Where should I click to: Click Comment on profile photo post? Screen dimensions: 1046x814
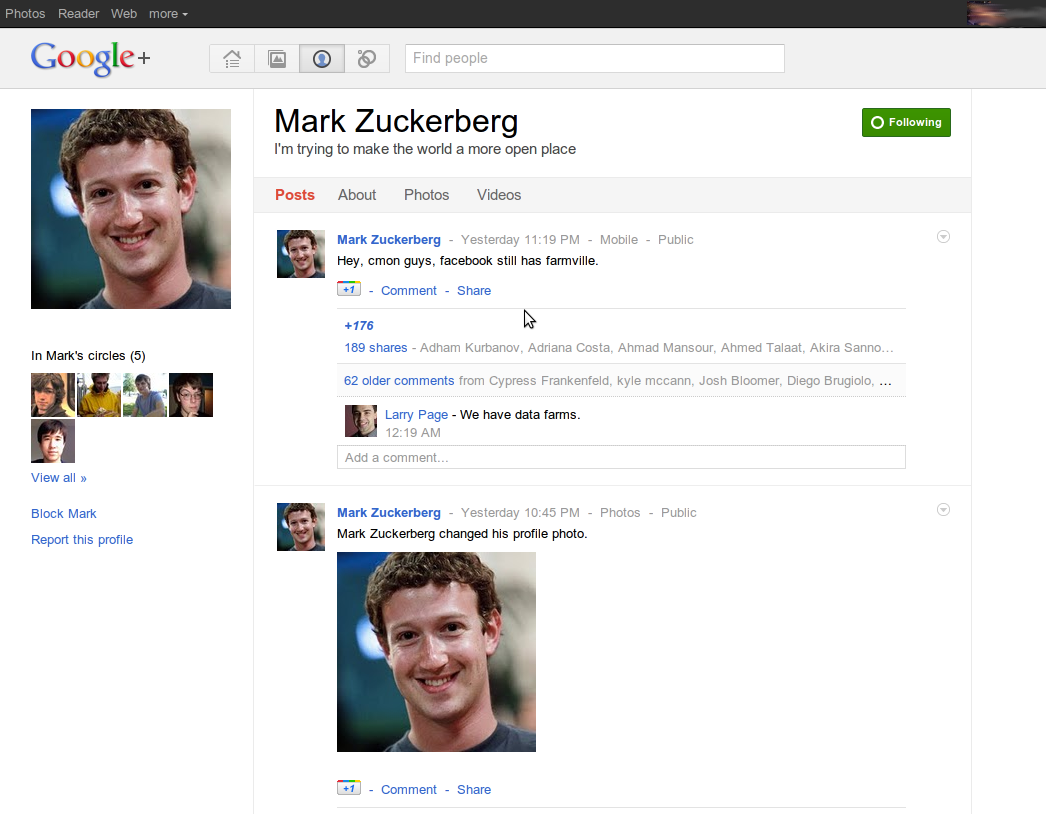(409, 789)
